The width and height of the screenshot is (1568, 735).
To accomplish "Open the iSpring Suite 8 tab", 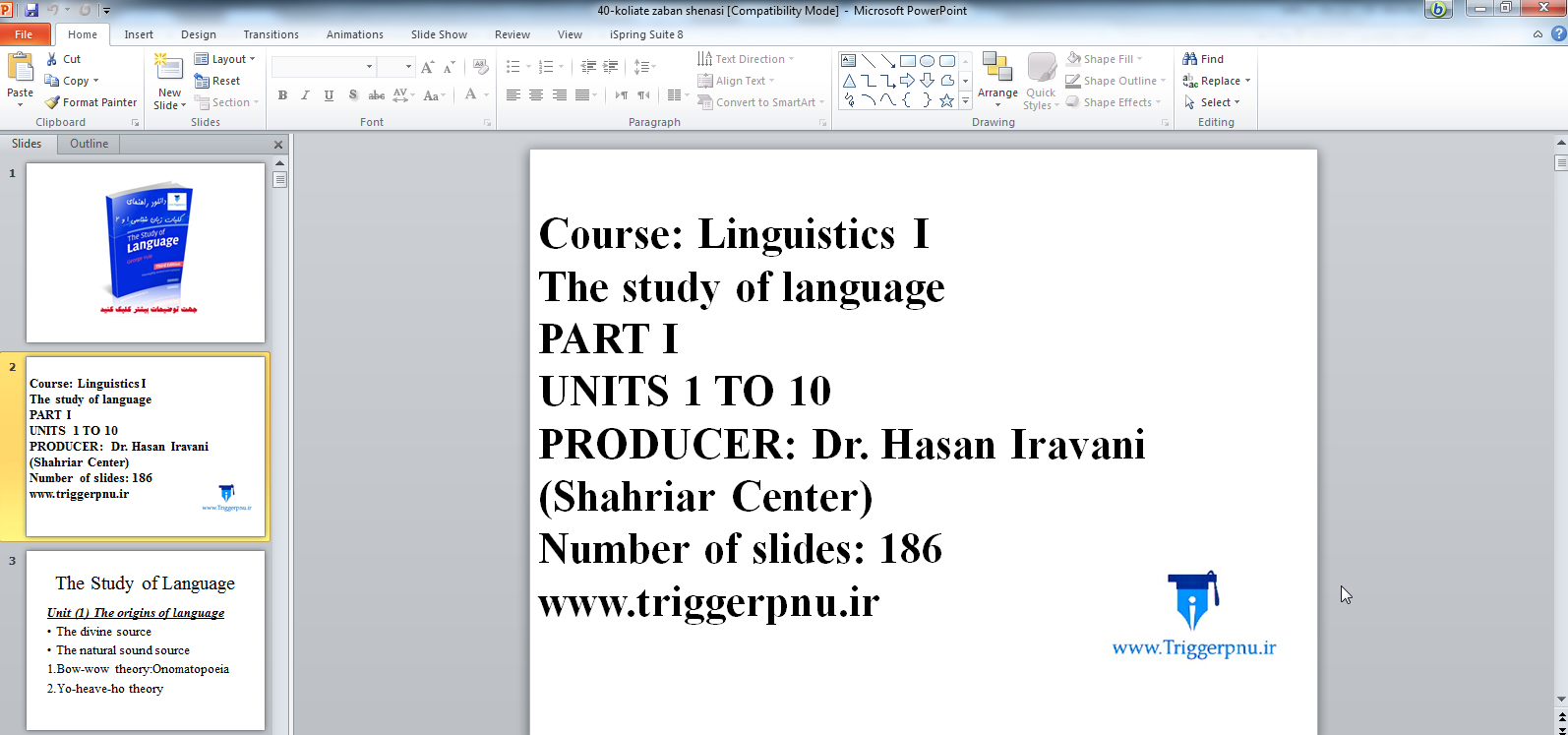I will [646, 34].
